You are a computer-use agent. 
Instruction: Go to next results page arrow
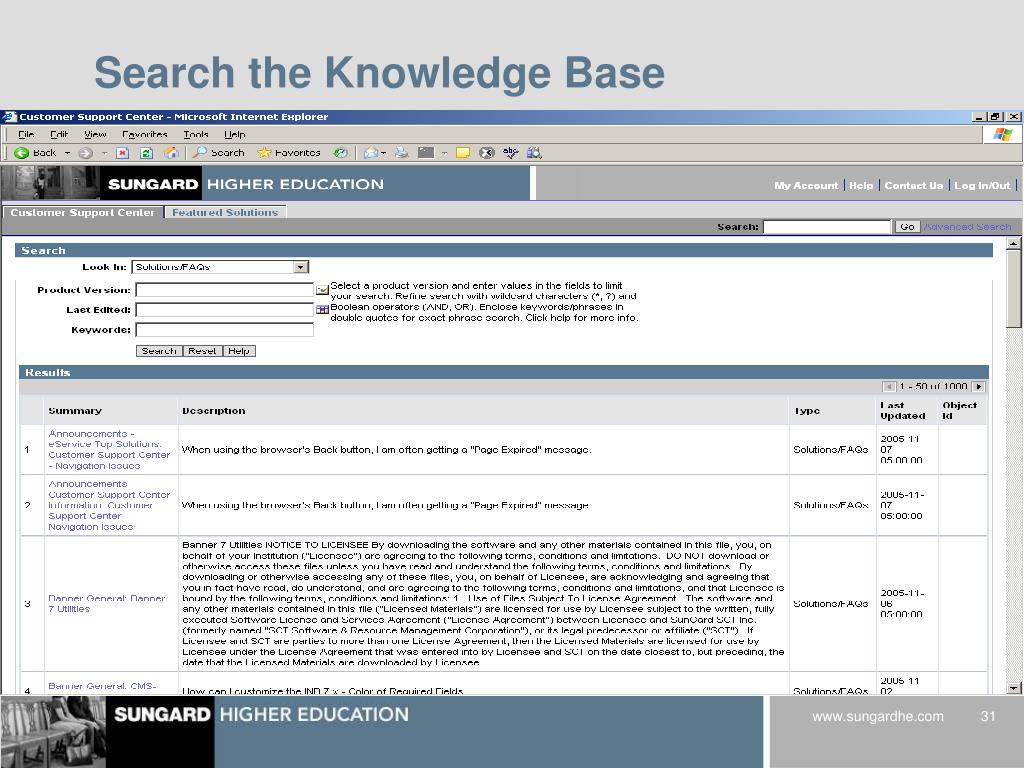pos(978,387)
